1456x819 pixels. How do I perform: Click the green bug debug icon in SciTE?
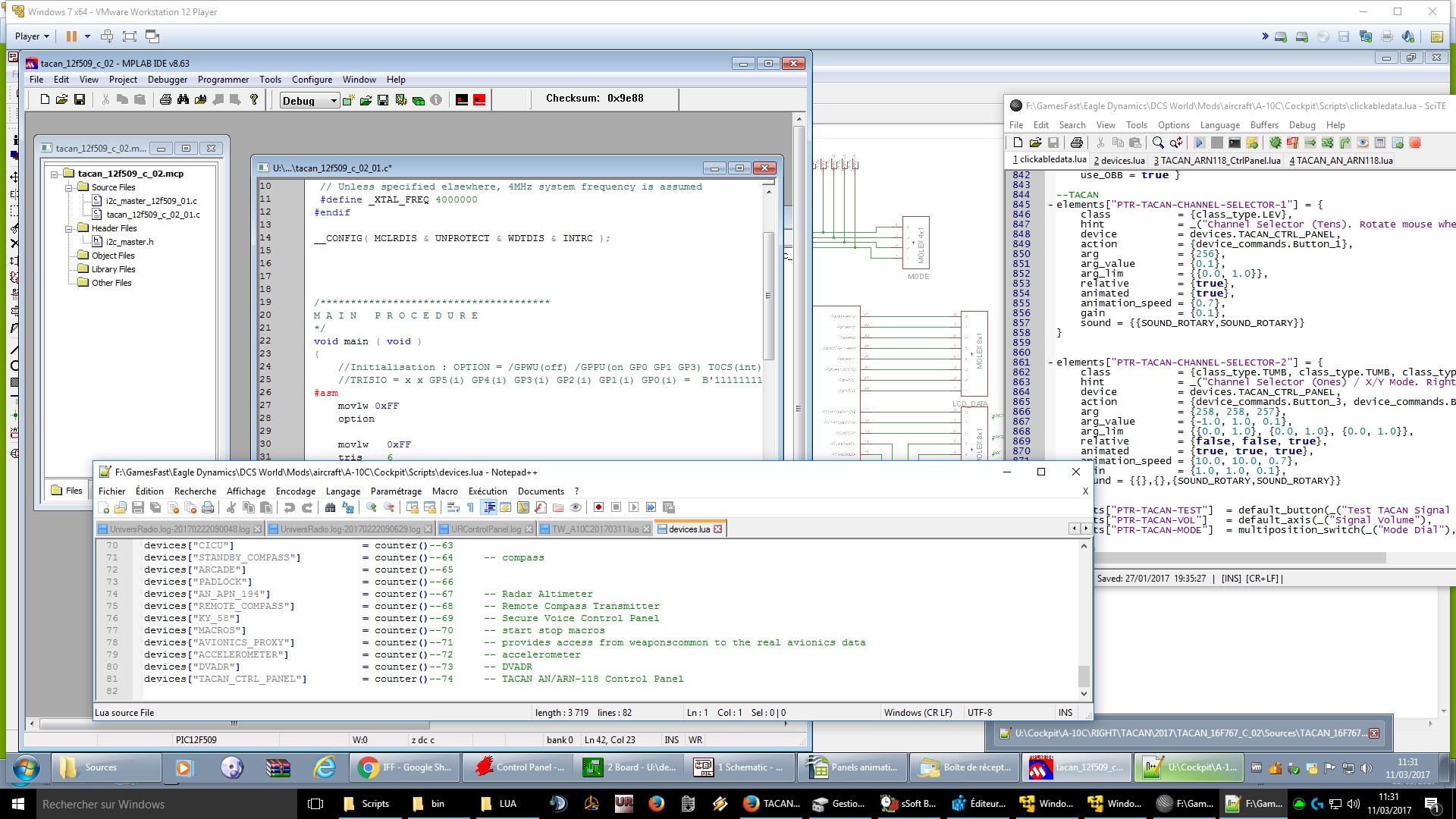(1276, 143)
